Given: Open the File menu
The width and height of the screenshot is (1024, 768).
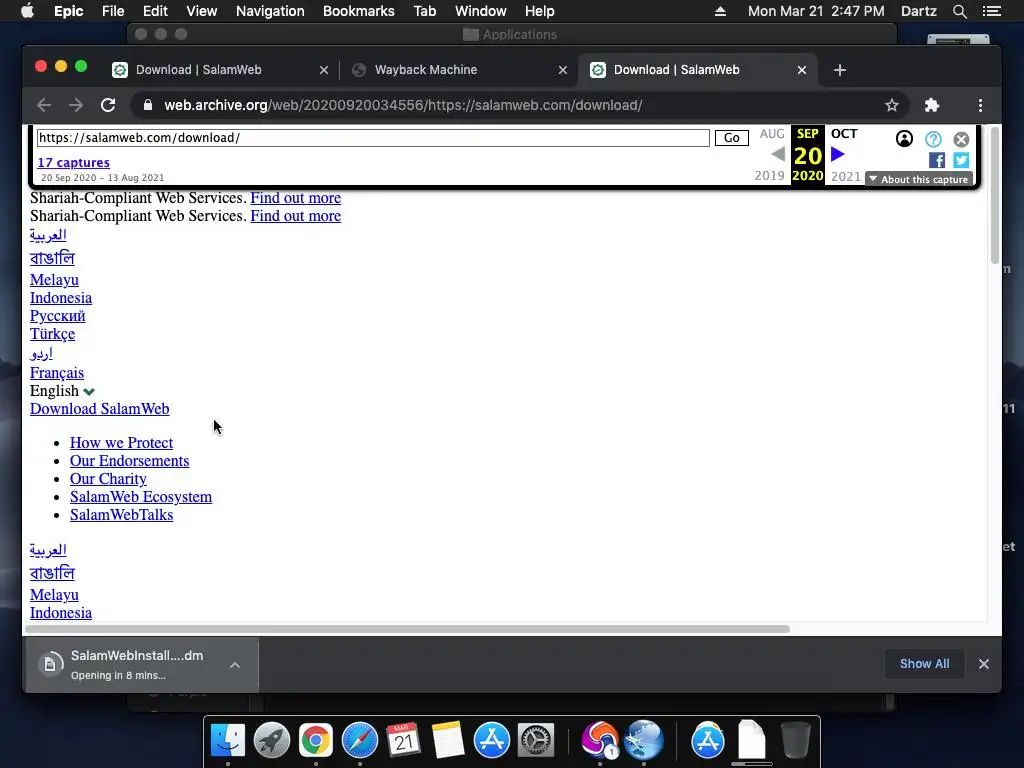Looking at the screenshot, I should click(x=113, y=11).
